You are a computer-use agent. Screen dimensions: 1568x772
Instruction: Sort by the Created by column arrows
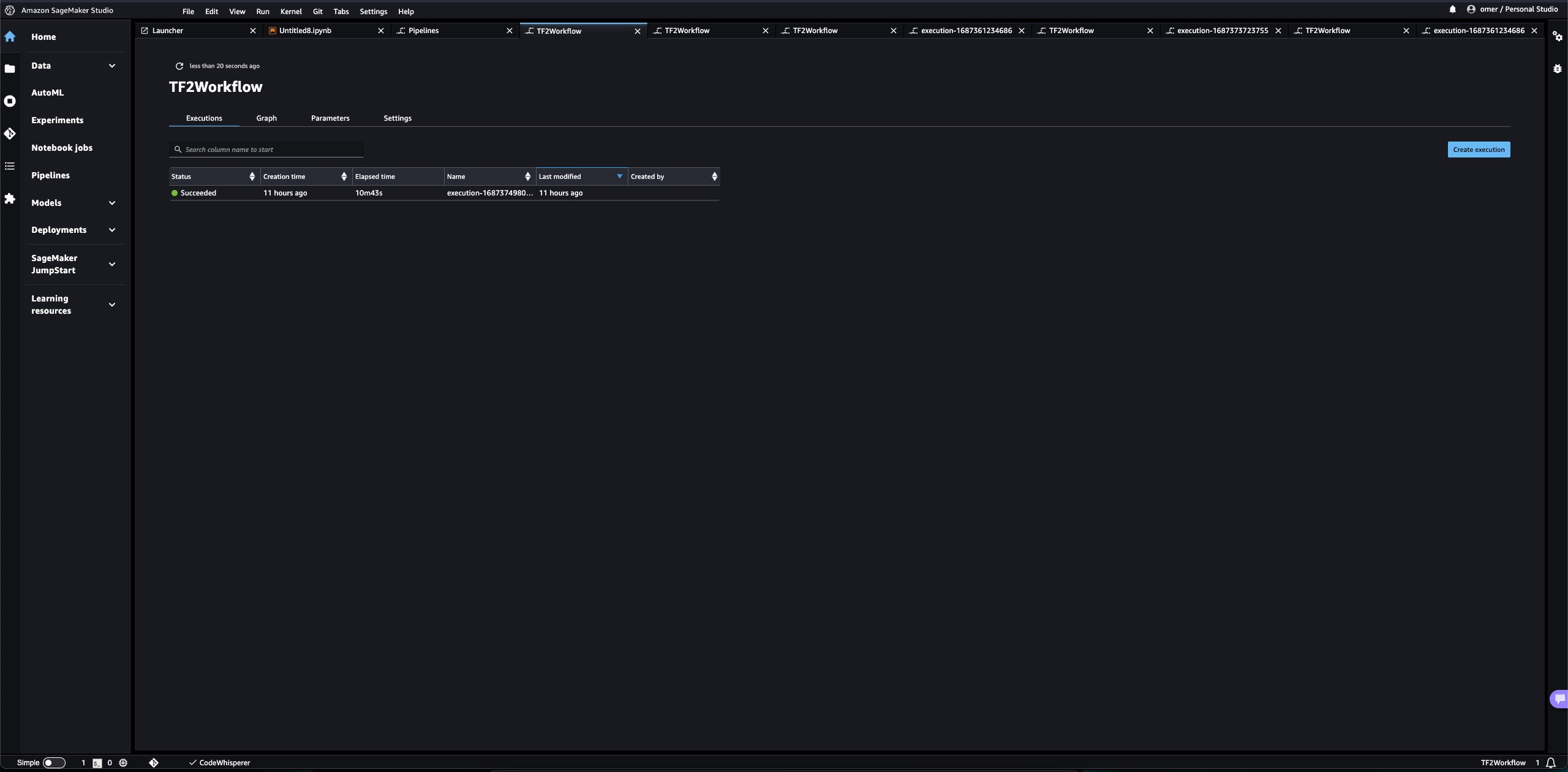(714, 176)
